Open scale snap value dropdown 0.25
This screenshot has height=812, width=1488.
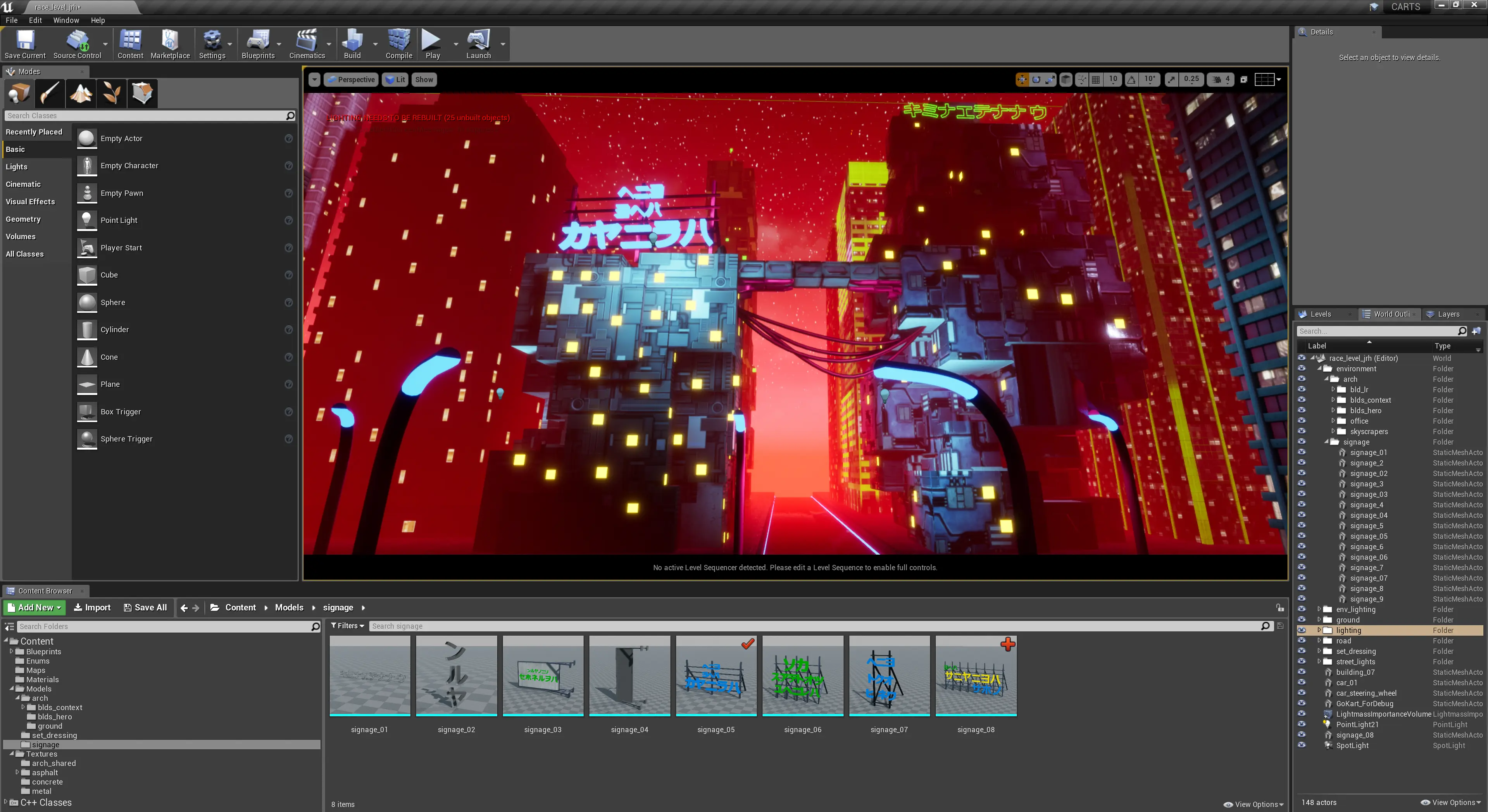pyautogui.click(x=1191, y=80)
